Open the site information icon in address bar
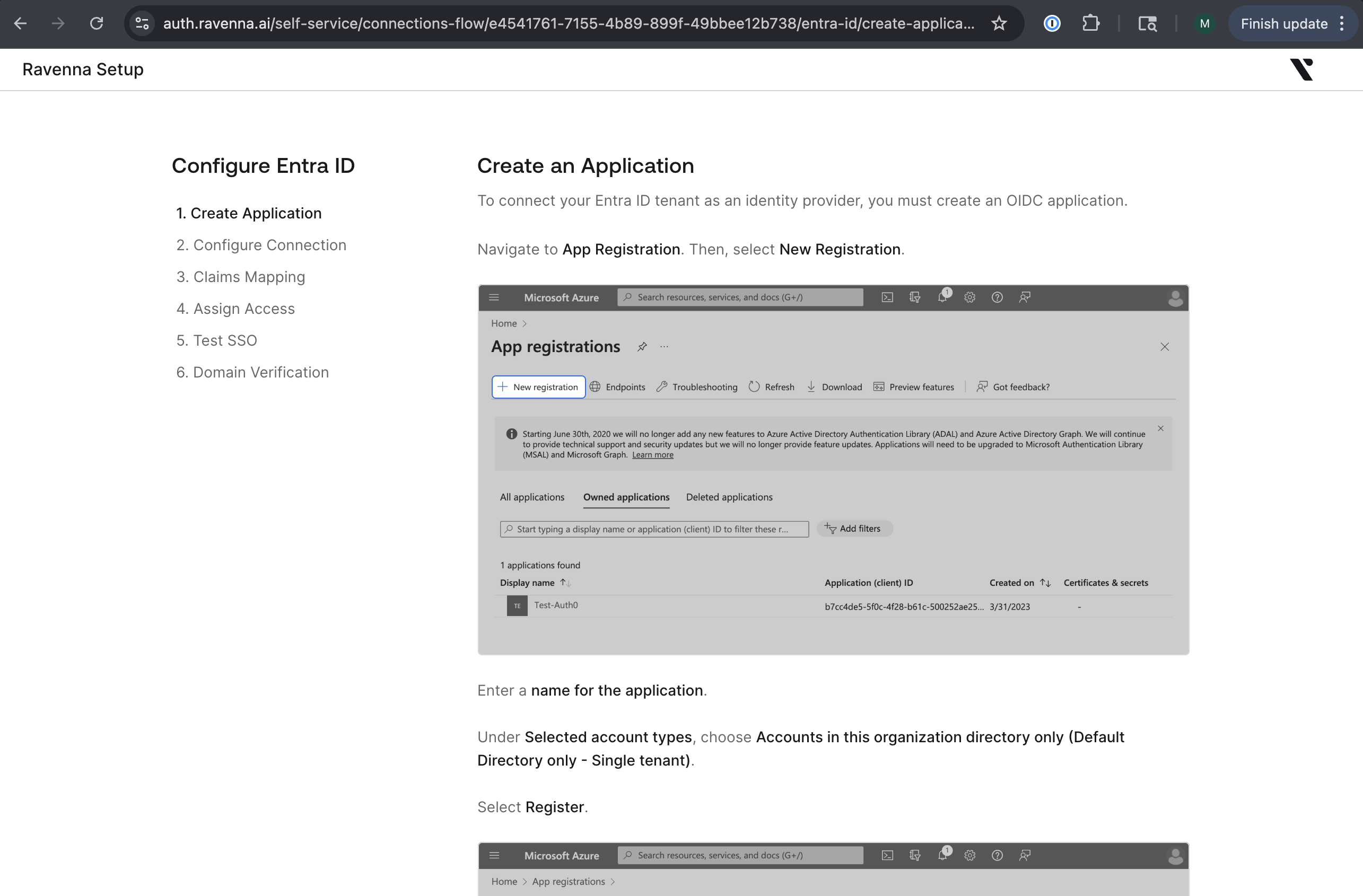 tap(142, 23)
